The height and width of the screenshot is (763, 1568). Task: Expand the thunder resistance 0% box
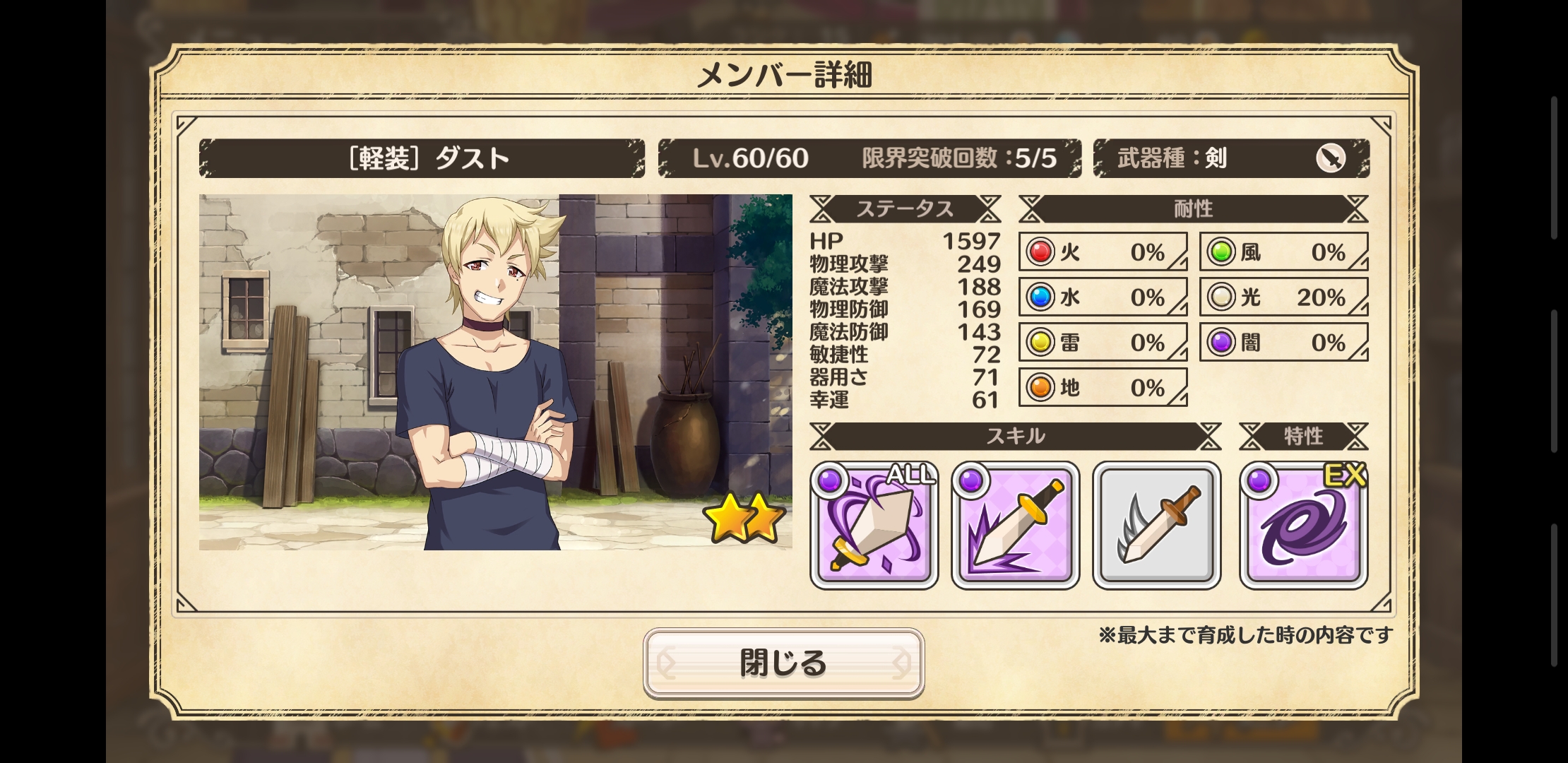(x=1103, y=342)
